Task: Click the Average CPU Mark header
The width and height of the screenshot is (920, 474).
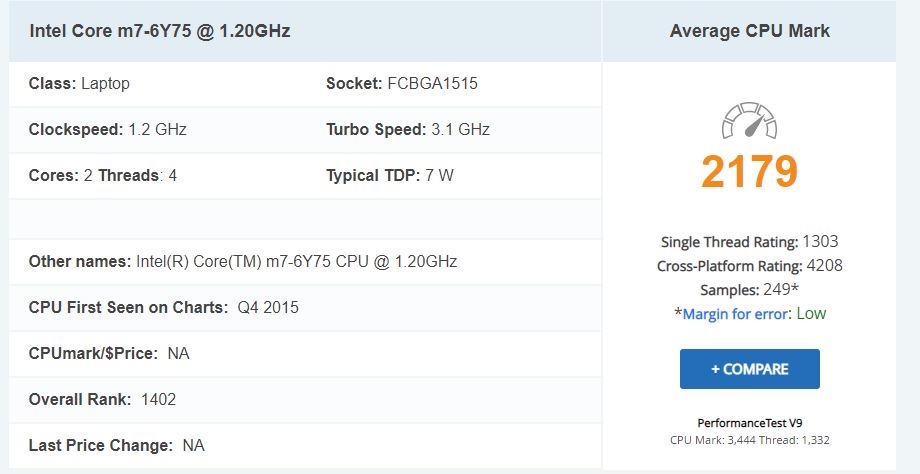Action: 749,30
